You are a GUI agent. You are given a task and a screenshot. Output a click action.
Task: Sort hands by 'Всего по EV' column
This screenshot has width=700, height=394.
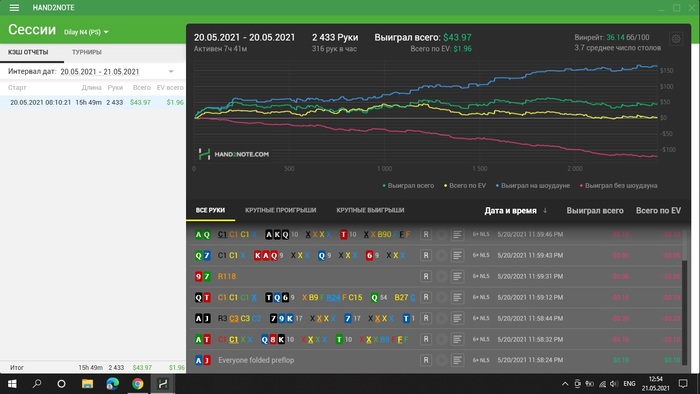pos(658,211)
